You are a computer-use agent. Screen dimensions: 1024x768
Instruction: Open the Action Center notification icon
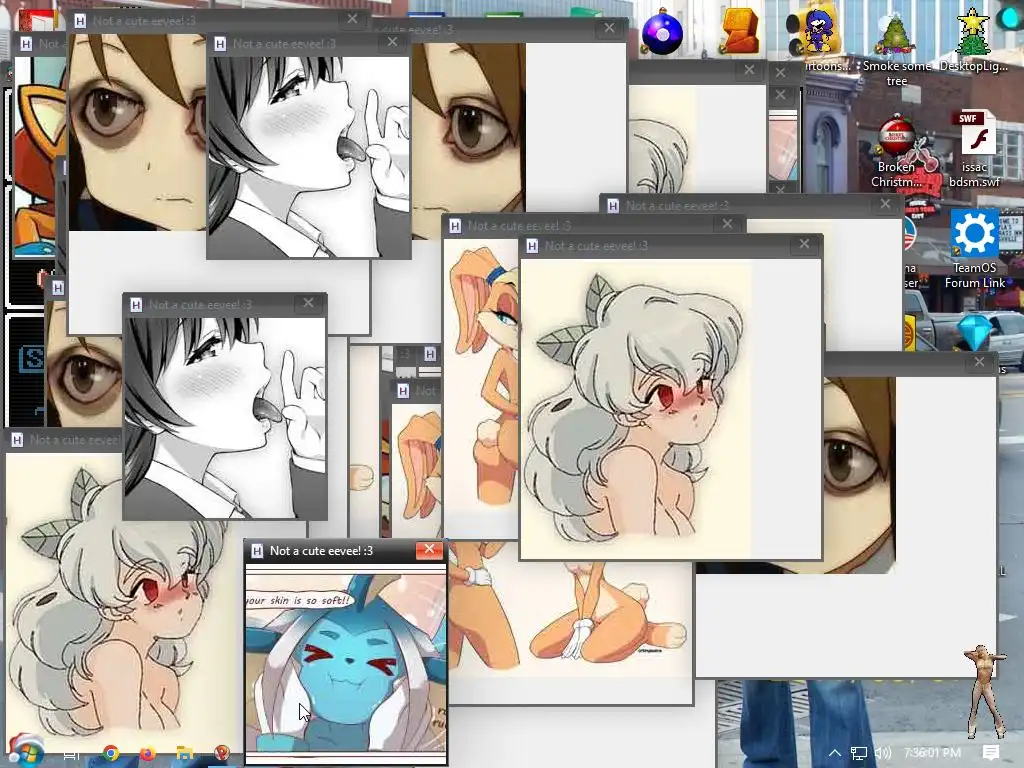coord(991,753)
